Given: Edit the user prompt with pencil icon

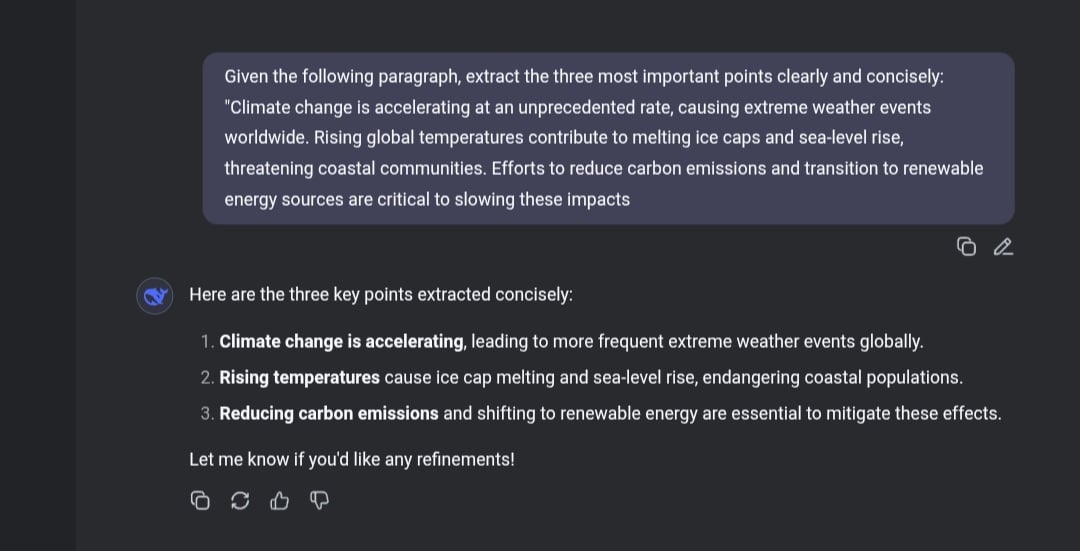Looking at the screenshot, I should [x=1003, y=247].
